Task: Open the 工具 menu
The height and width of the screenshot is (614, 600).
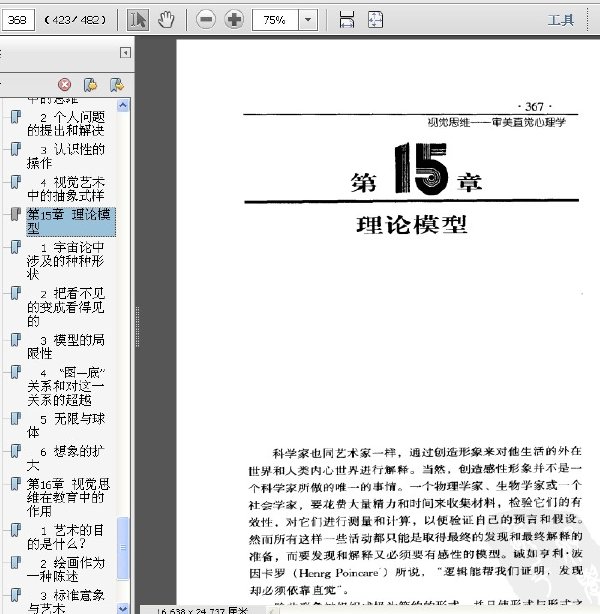Action: pos(560,20)
